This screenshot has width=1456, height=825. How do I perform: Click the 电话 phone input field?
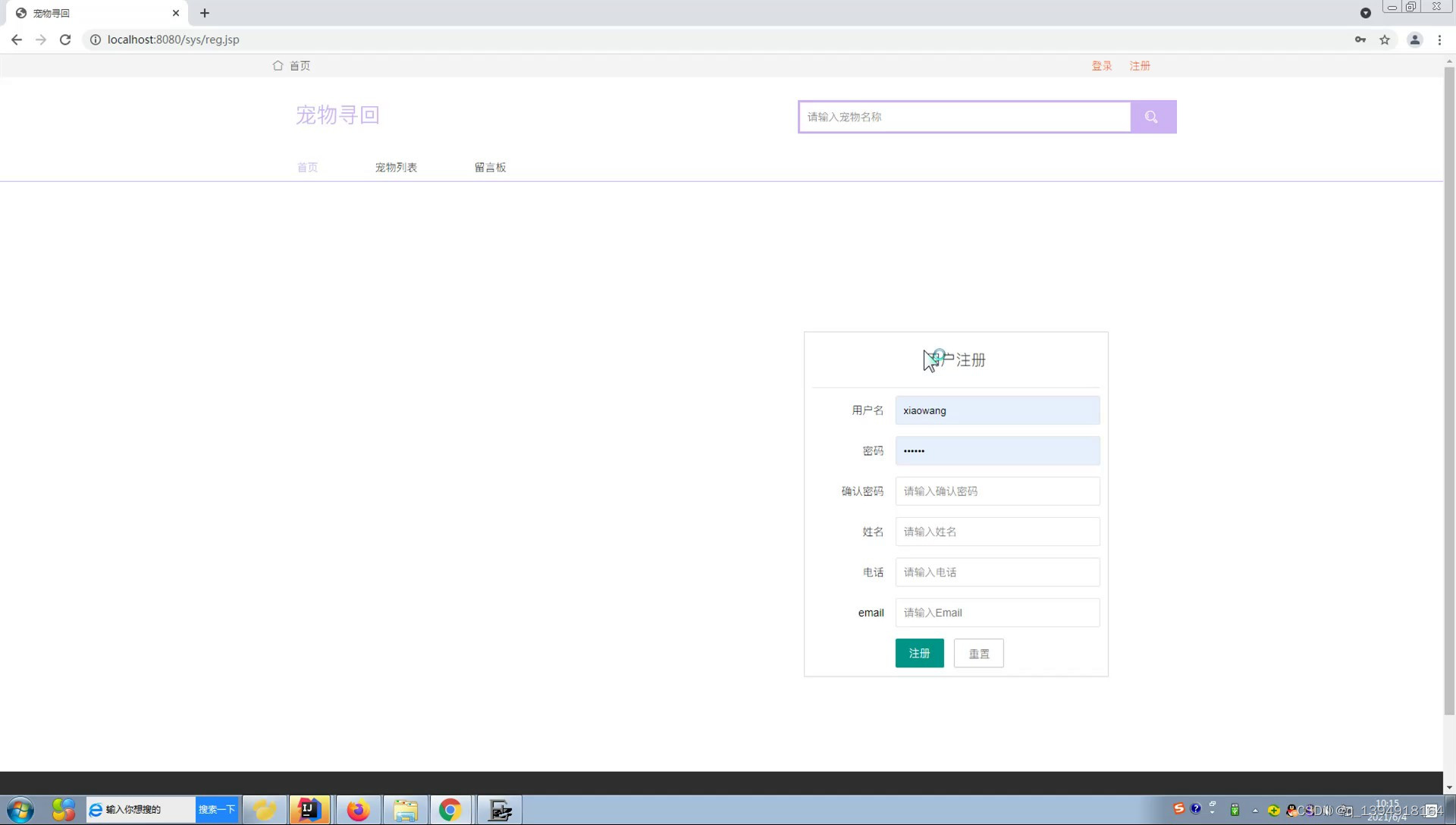coord(997,572)
